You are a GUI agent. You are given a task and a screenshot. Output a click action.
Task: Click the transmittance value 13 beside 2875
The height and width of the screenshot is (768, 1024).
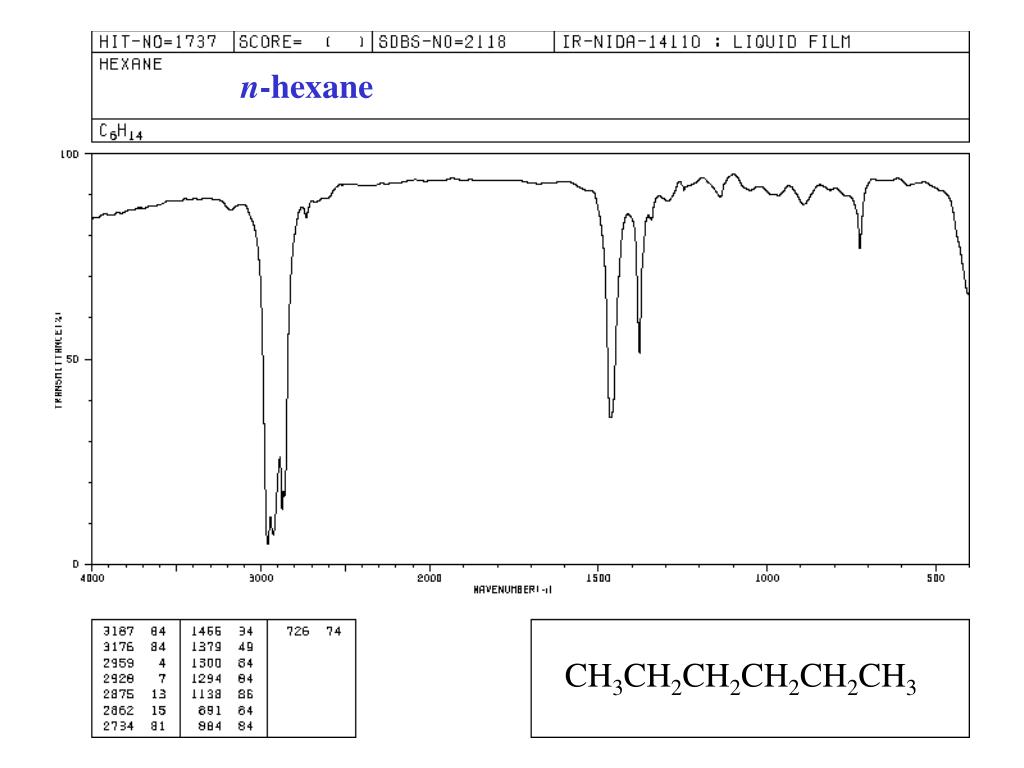point(159,694)
